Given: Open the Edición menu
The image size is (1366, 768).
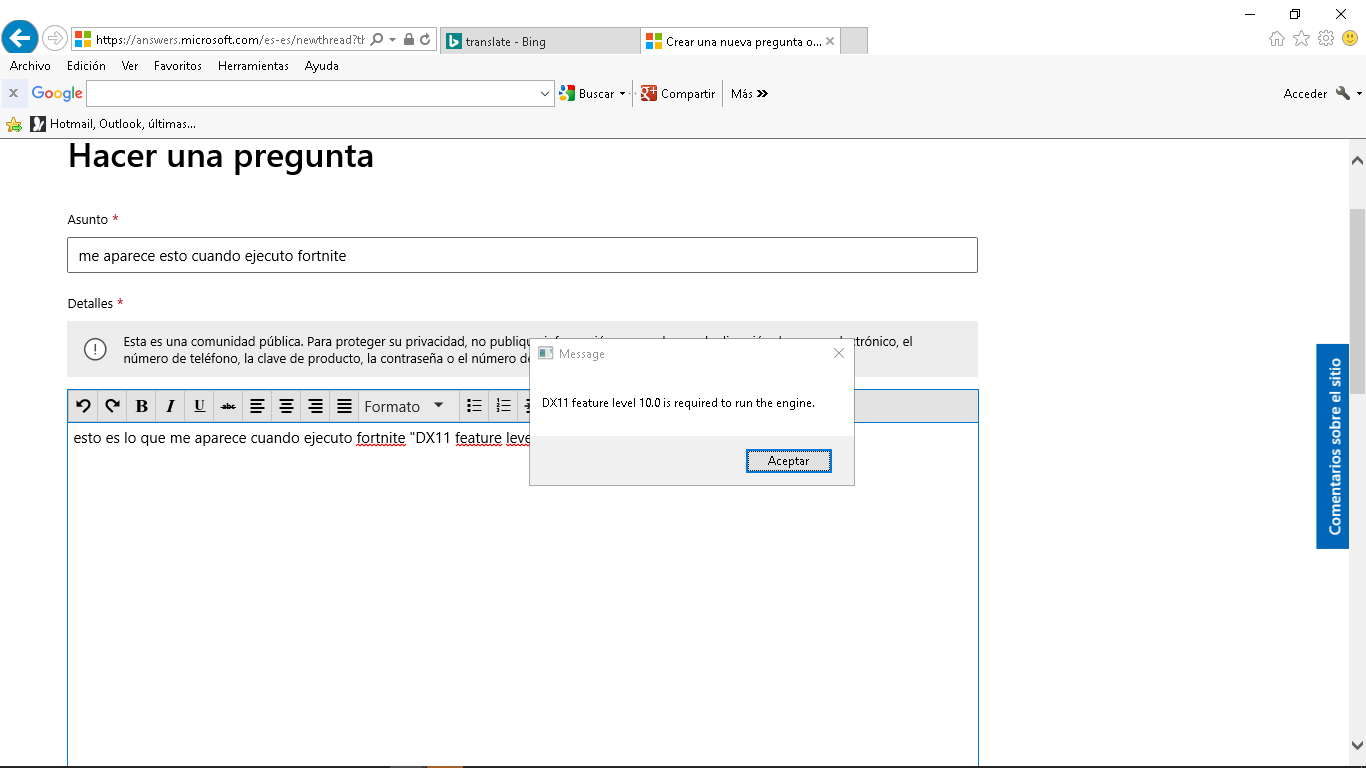Looking at the screenshot, I should pyautogui.click(x=86, y=66).
